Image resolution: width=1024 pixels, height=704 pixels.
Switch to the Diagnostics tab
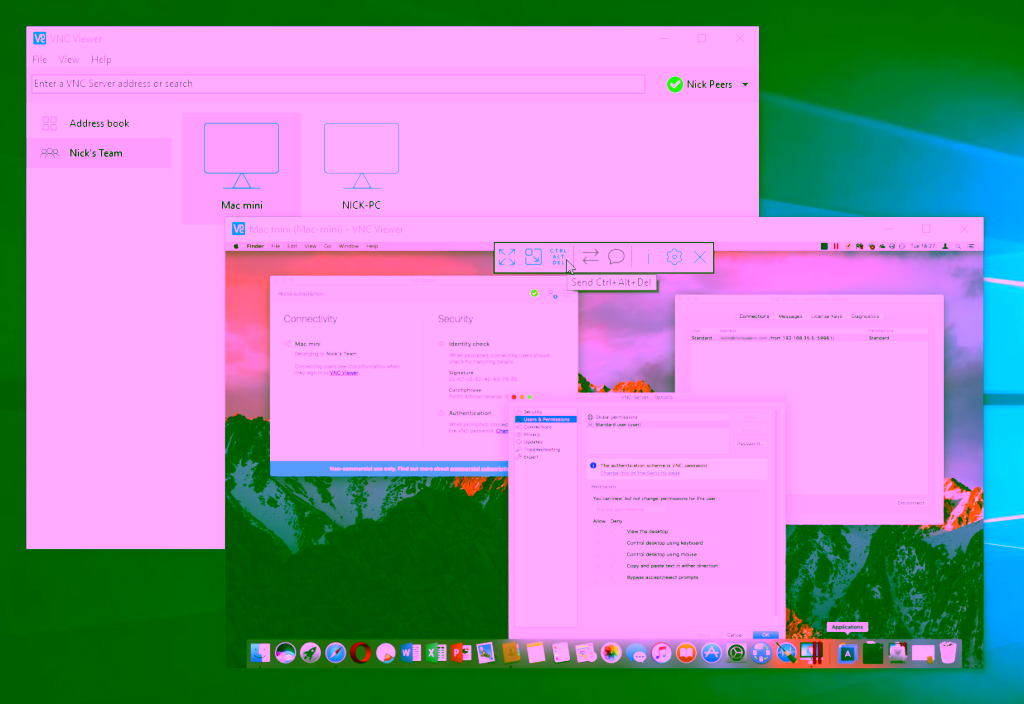pyautogui.click(x=865, y=316)
